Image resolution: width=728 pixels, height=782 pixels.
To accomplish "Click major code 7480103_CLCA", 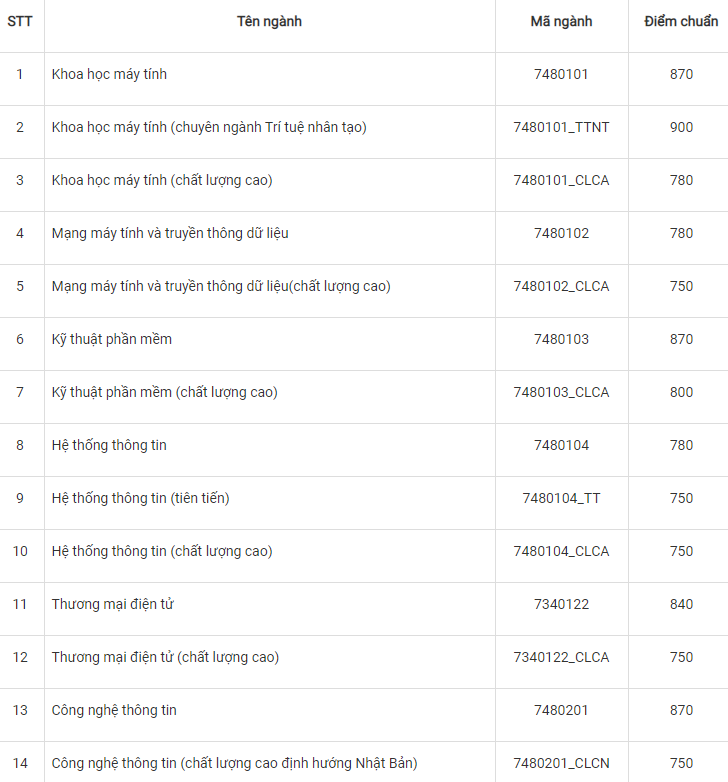I will (x=561, y=393).
